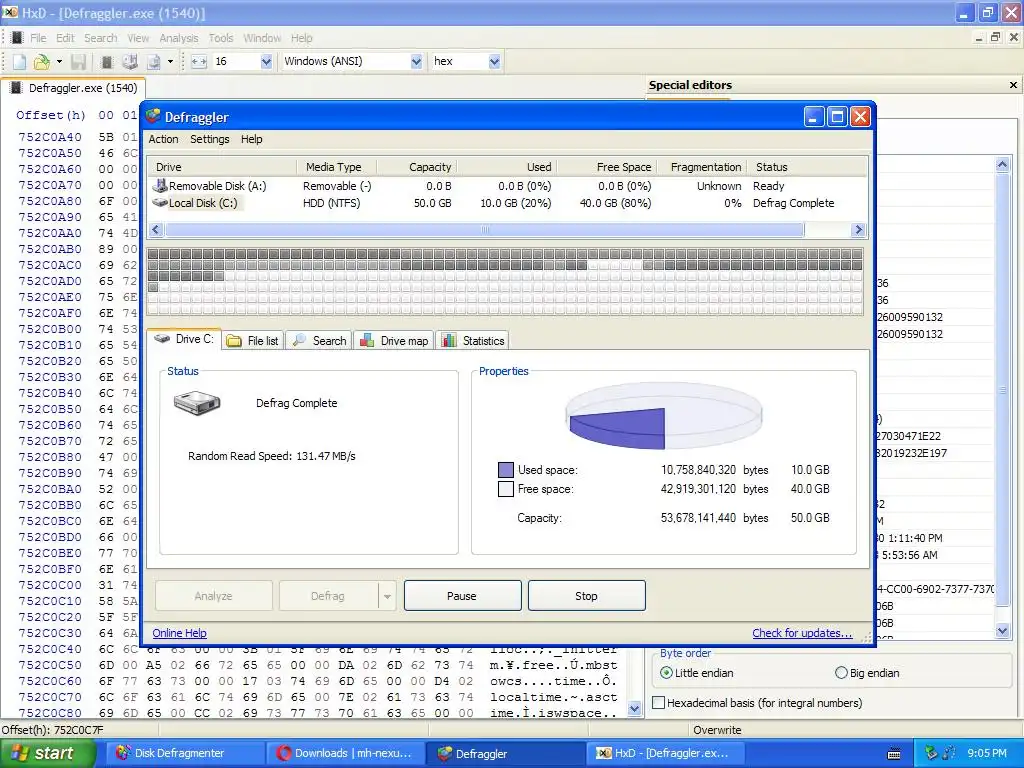1024x768 pixels.
Task: Open the HxD Analysis menu
Action: [x=179, y=38]
